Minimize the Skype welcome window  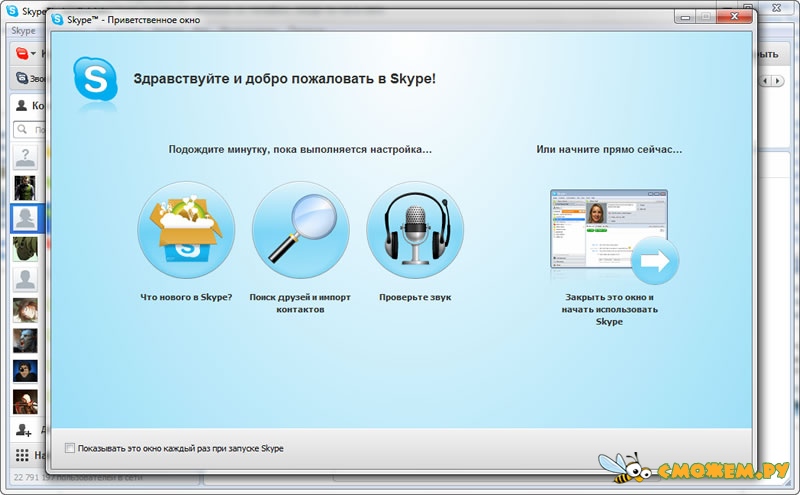click(685, 17)
